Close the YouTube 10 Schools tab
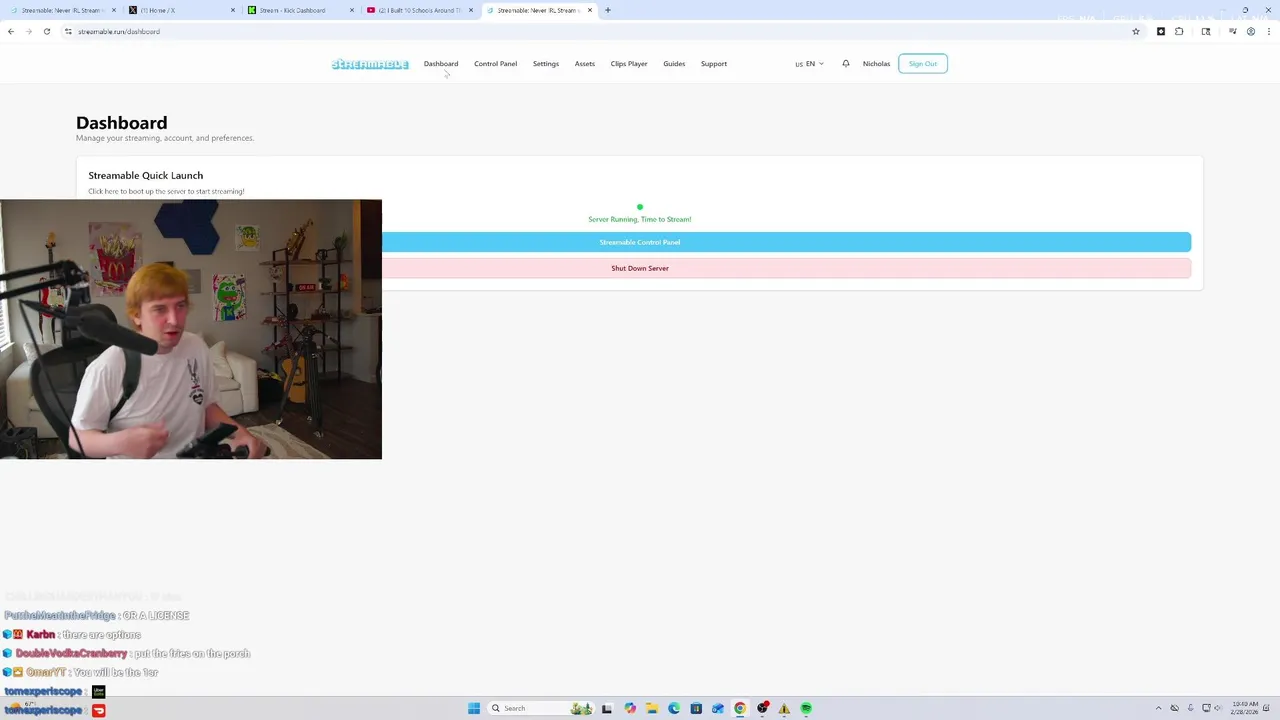 [x=471, y=10]
